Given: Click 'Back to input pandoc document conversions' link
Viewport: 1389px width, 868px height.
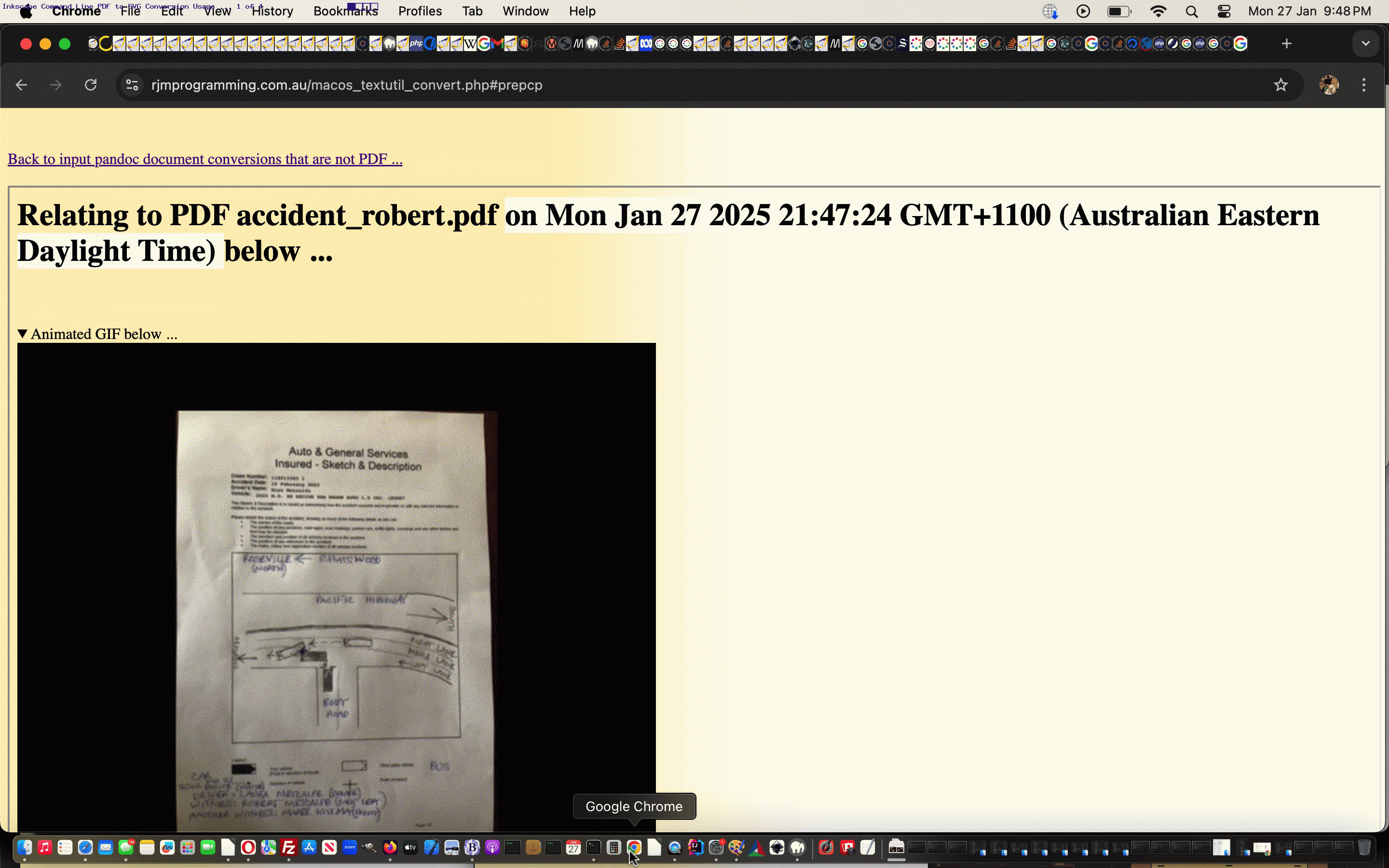Looking at the screenshot, I should pyautogui.click(x=205, y=159).
